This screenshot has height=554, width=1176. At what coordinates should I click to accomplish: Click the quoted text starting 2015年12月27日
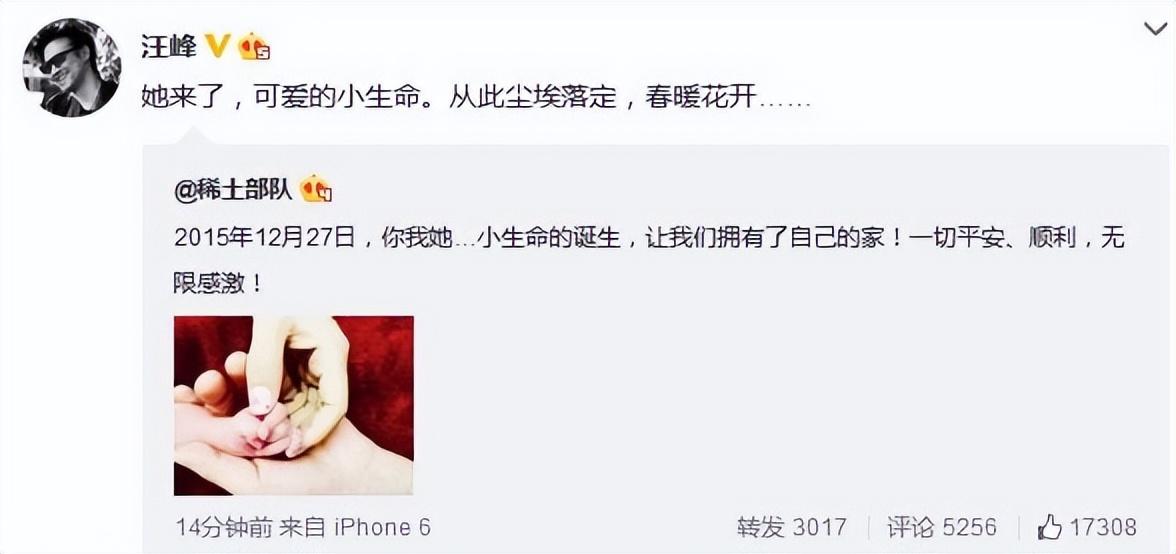[x=650, y=239]
